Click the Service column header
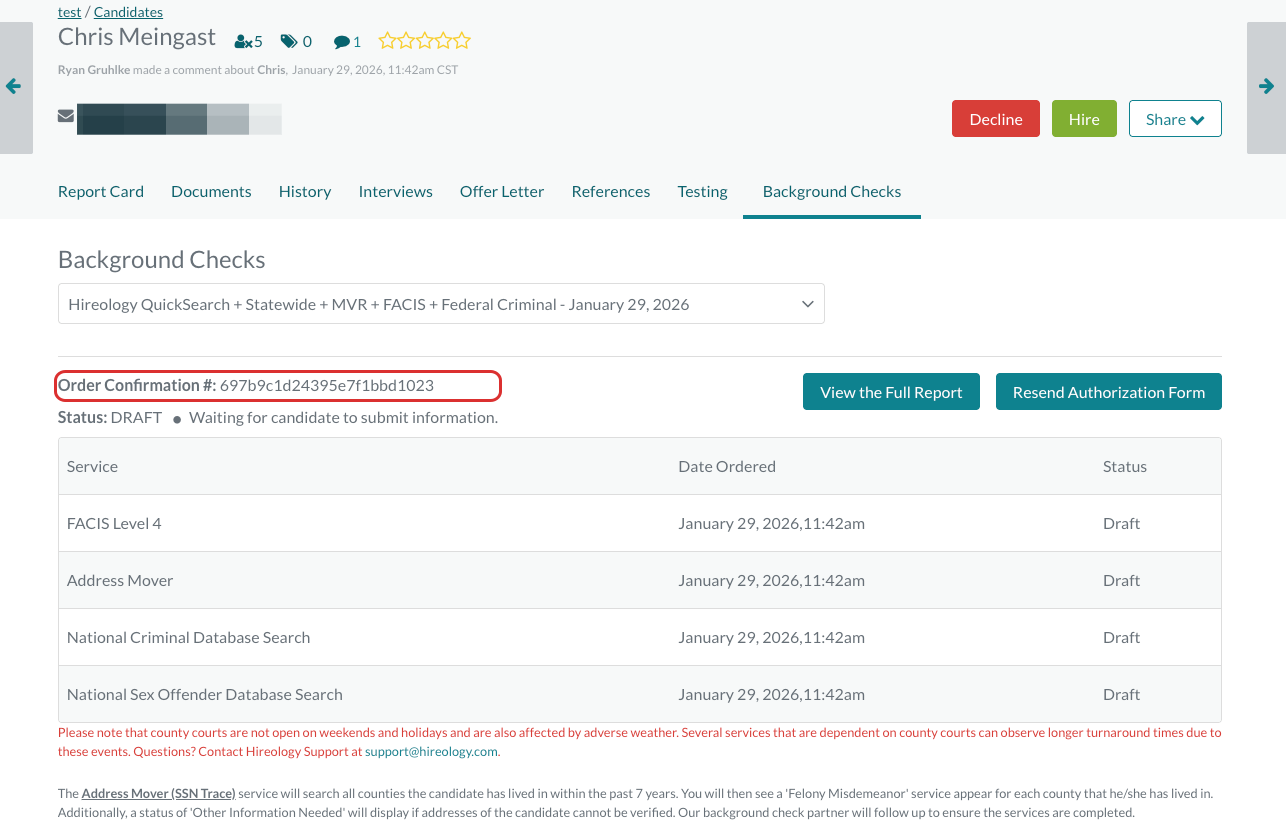Image resolution: width=1286 pixels, height=830 pixels. 92,466
